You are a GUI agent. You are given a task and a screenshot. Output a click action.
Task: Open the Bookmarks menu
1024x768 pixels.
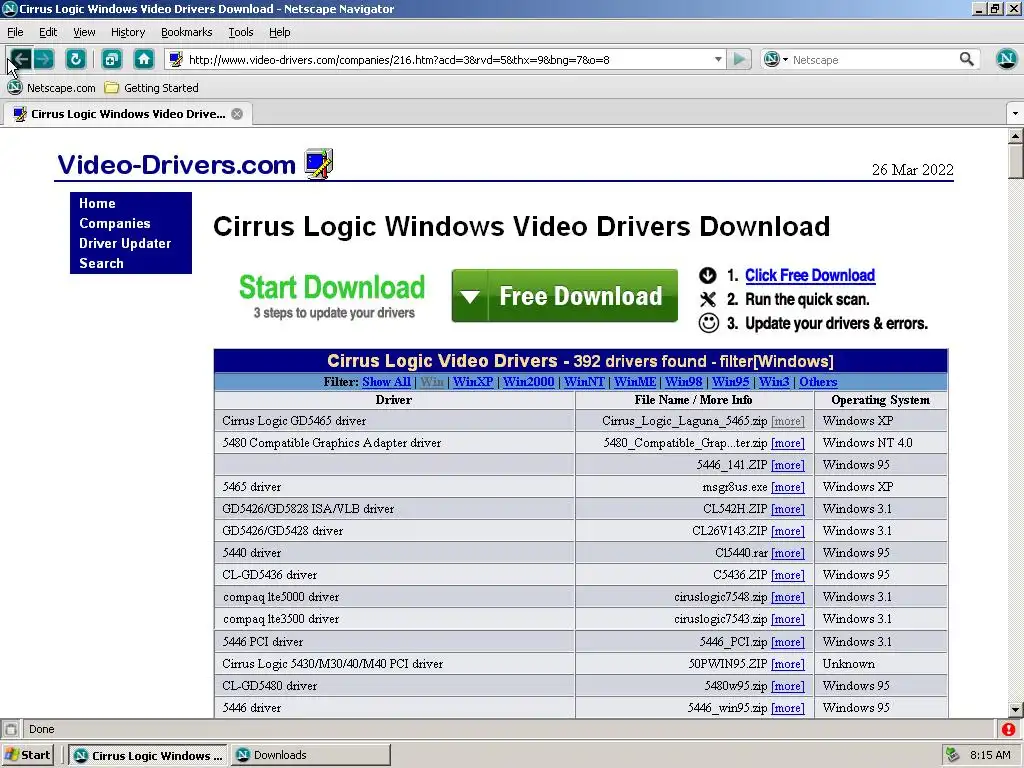click(186, 32)
